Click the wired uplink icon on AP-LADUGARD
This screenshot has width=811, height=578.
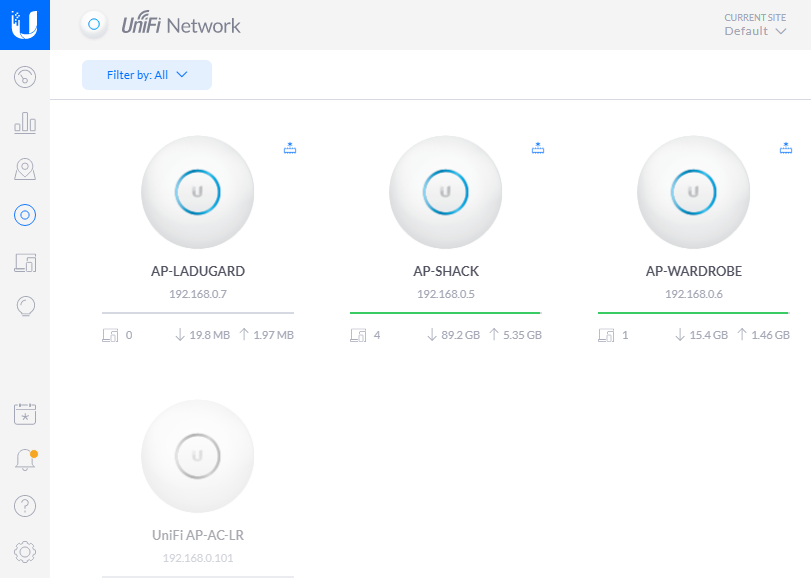coord(290,148)
